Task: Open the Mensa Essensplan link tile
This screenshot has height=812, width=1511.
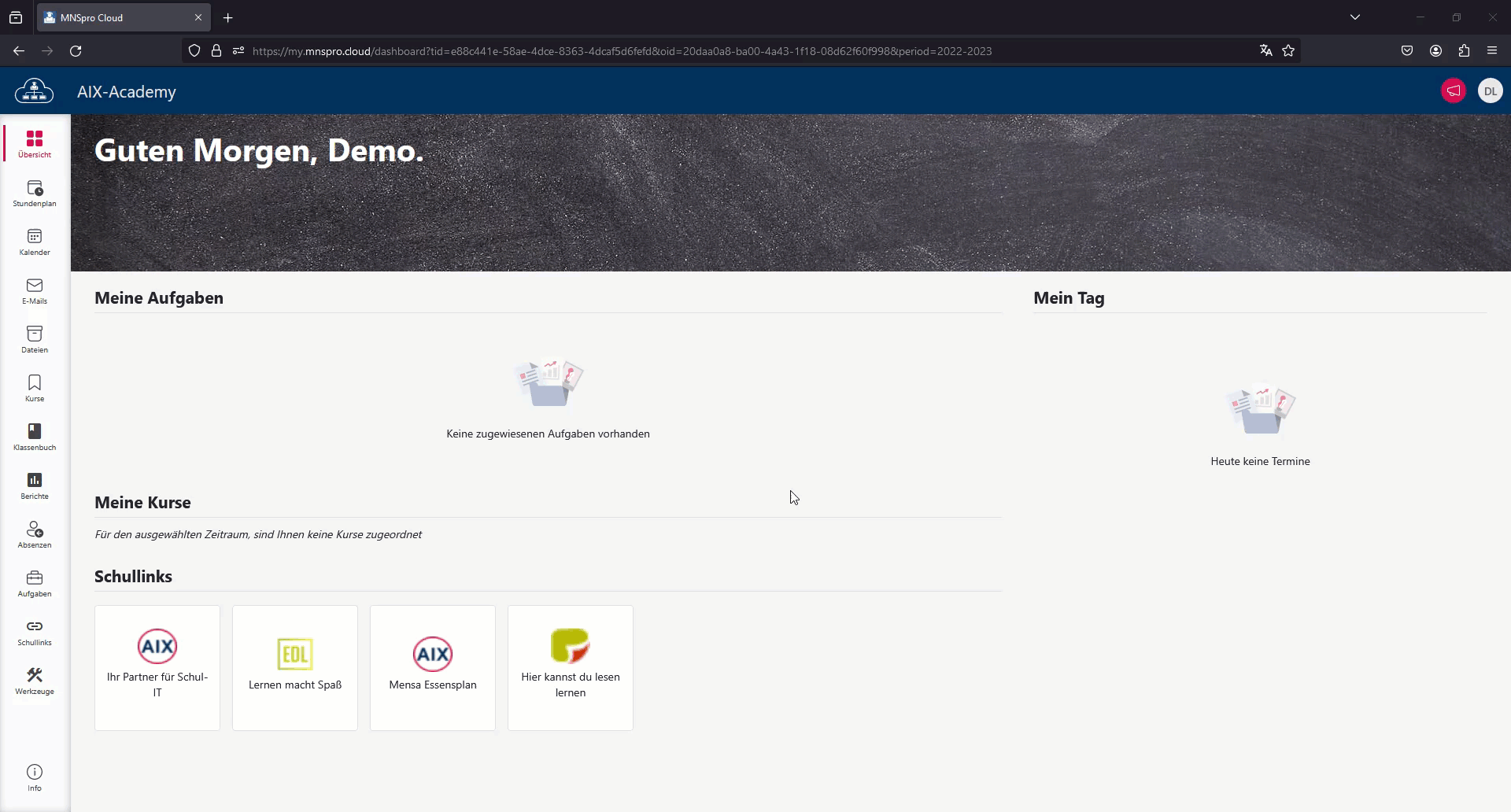Action: [x=433, y=667]
